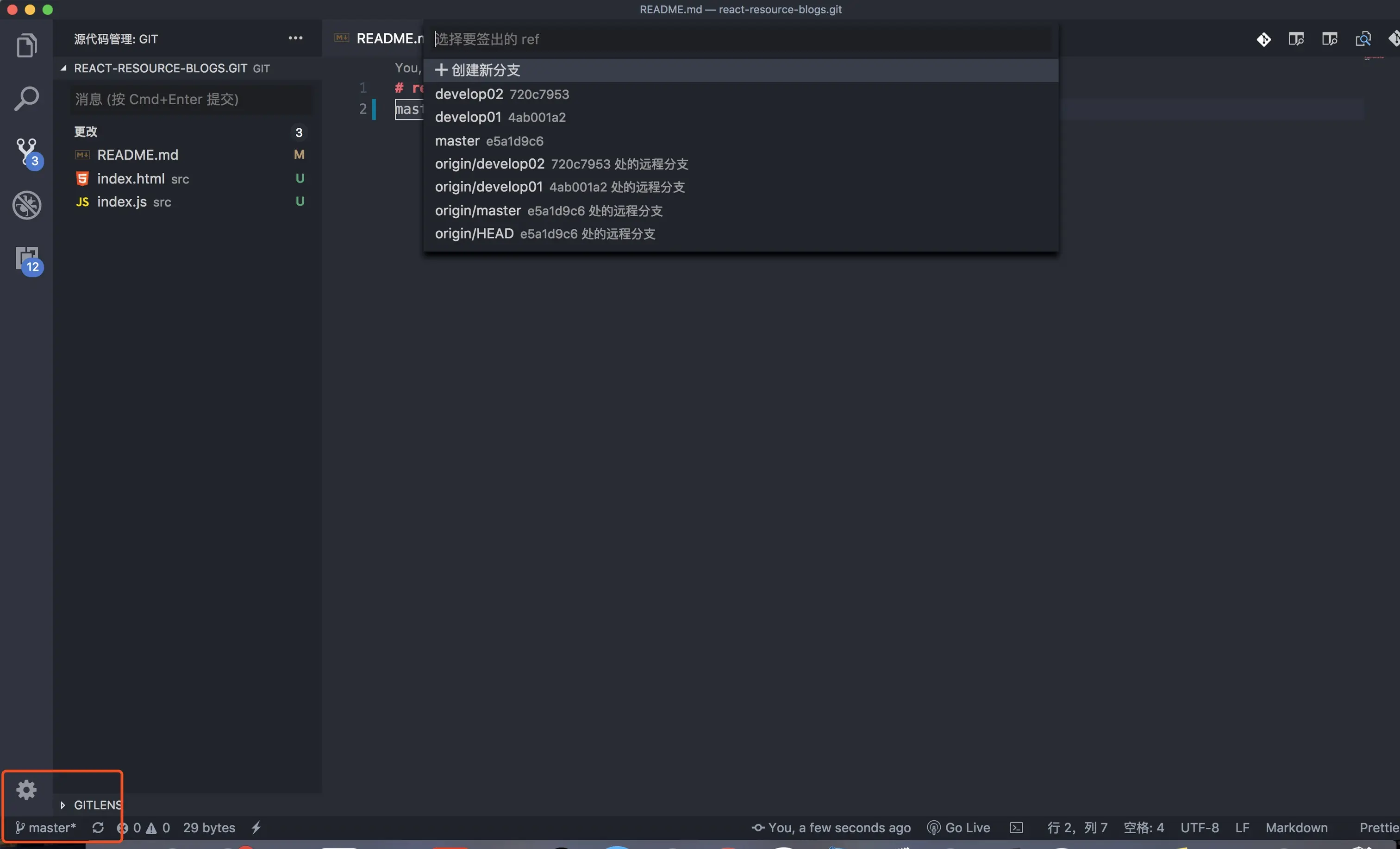Open the Debug view icon

(x=26, y=205)
